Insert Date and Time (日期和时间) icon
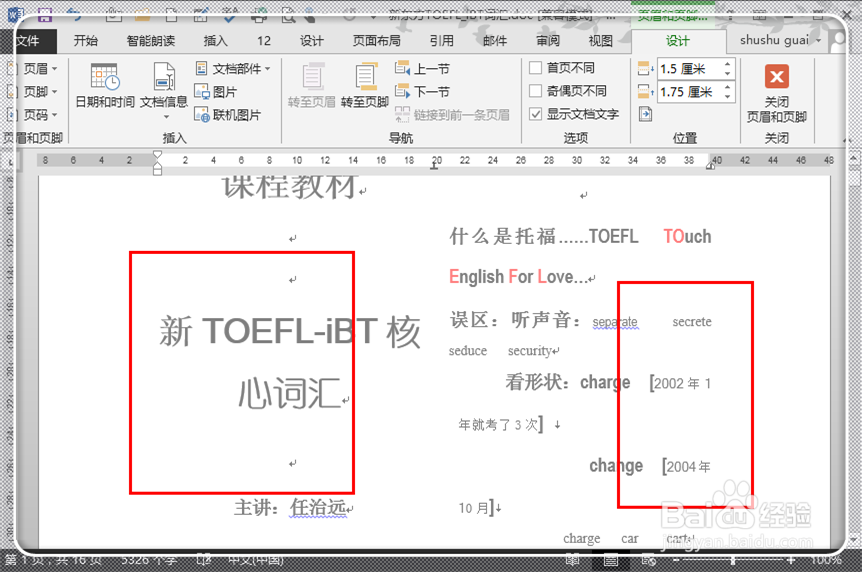The height and width of the screenshot is (572, 862). (x=104, y=76)
